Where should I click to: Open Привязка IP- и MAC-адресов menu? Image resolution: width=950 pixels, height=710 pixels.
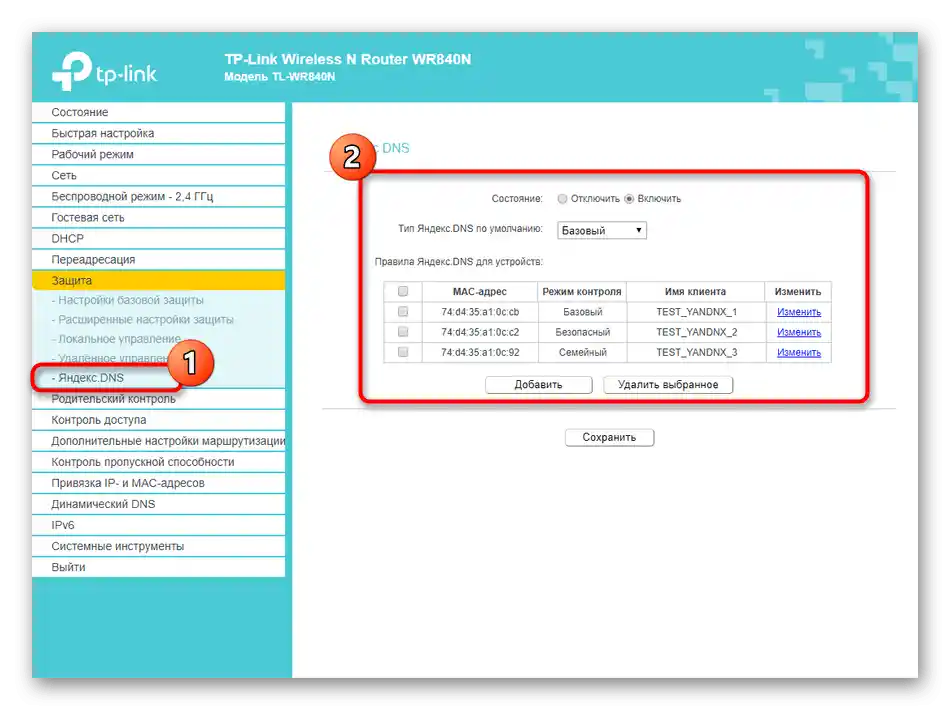coord(158,483)
